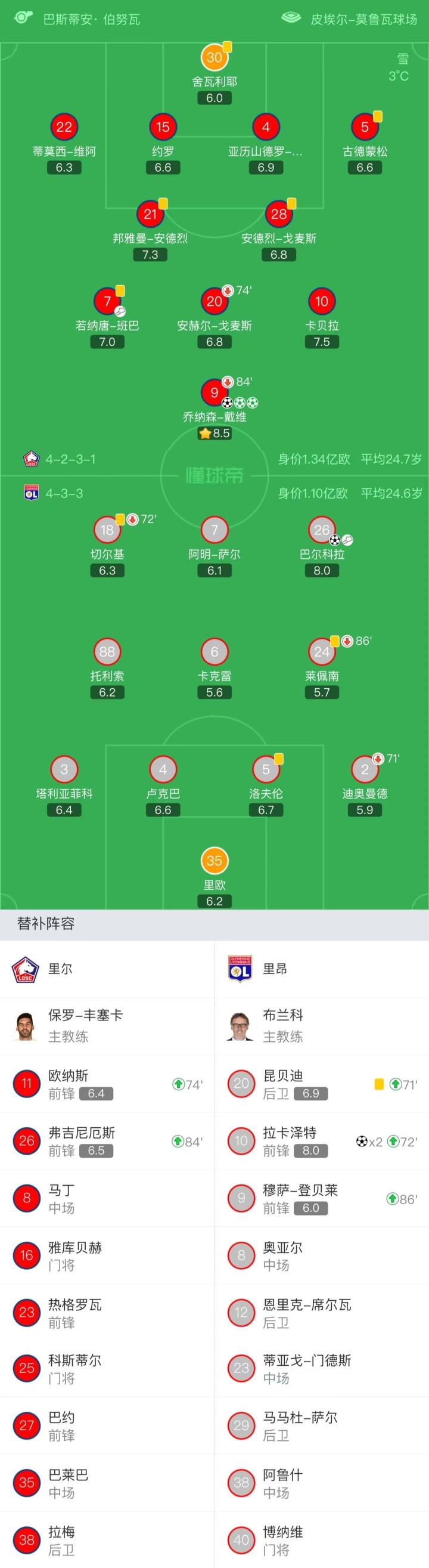The height and width of the screenshot is (1568, 429).
Task: Tap Barcola's number 26 badge
Action: coord(322,530)
